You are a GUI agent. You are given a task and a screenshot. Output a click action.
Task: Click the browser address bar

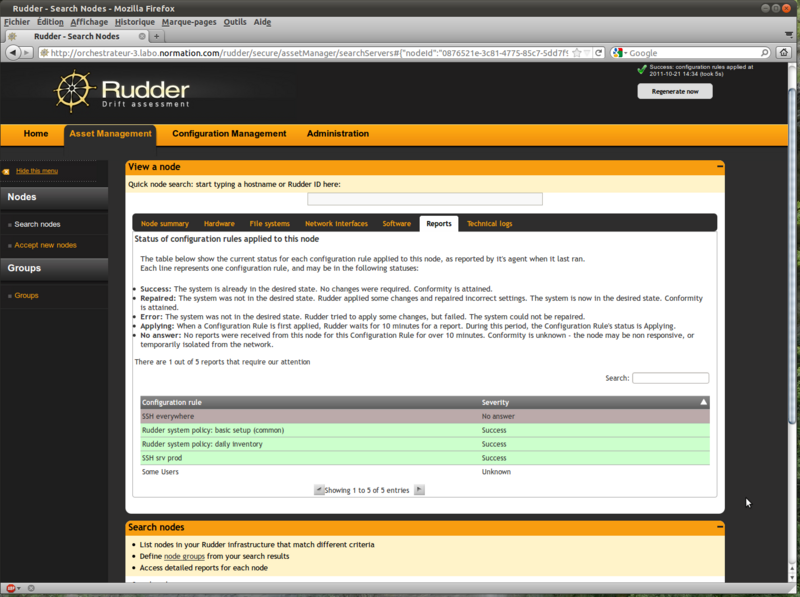(x=309, y=53)
